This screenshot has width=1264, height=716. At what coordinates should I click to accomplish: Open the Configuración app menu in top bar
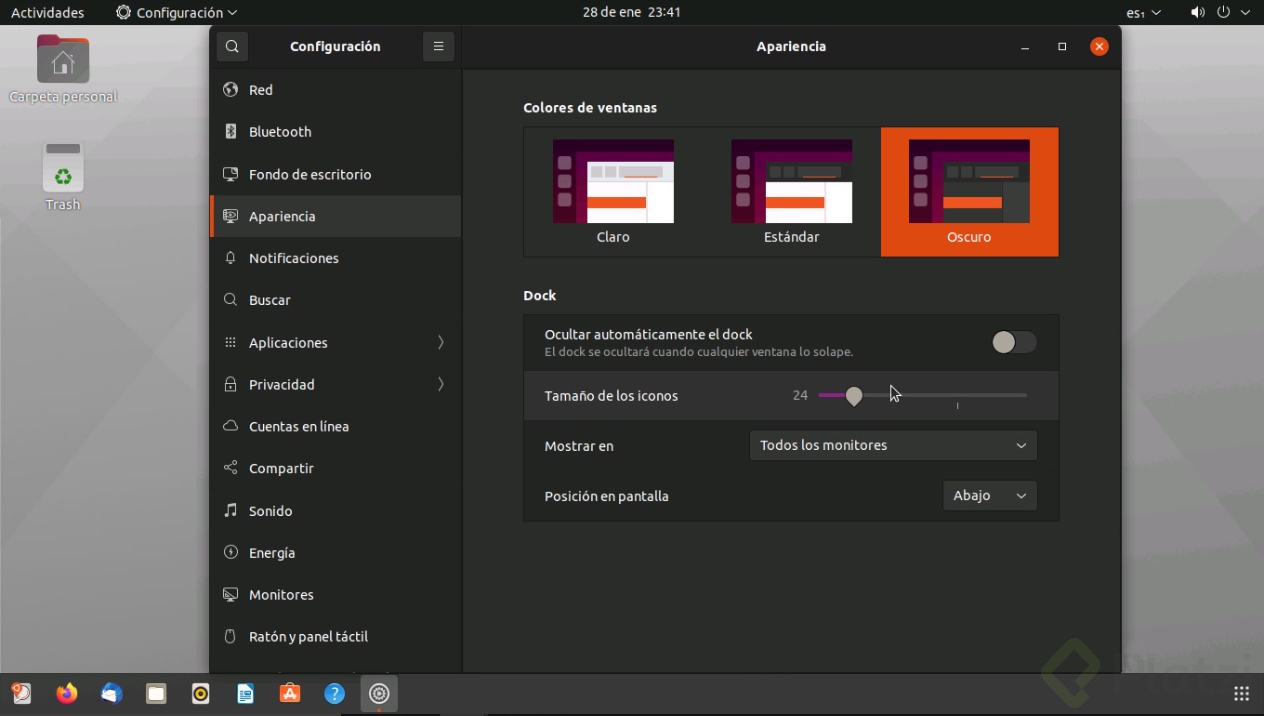(x=177, y=13)
